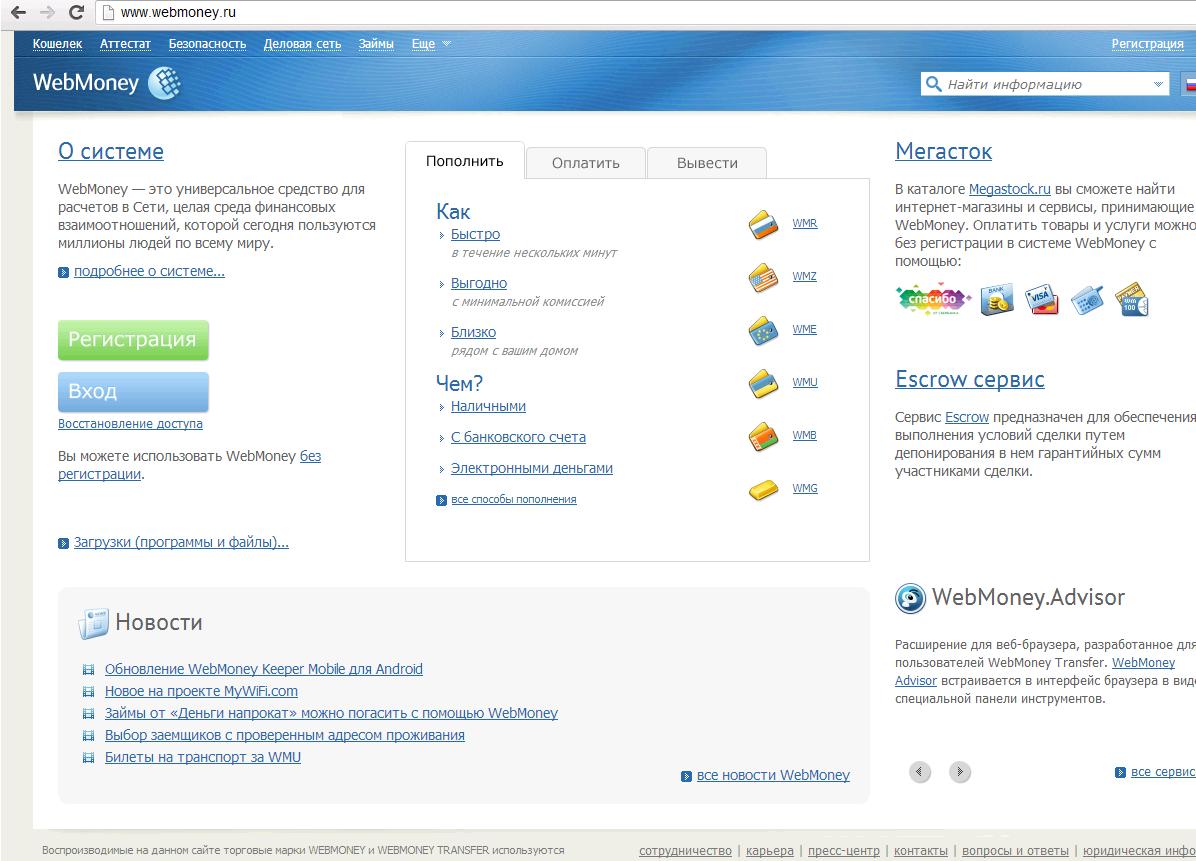The width and height of the screenshot is (1196, 861).
Task: Click the browser back arrow
Action: pyautogui.click(x=18, y=12)
